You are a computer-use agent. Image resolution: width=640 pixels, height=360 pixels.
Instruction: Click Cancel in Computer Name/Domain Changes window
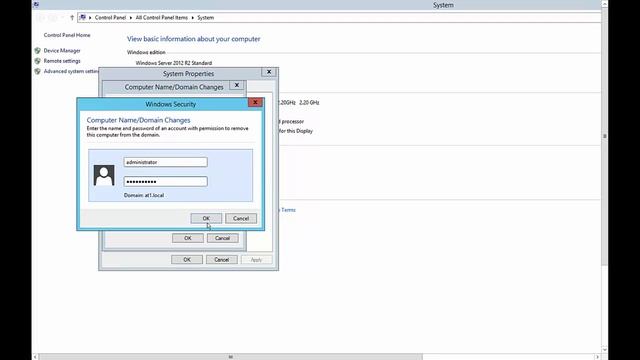point(222,238)
